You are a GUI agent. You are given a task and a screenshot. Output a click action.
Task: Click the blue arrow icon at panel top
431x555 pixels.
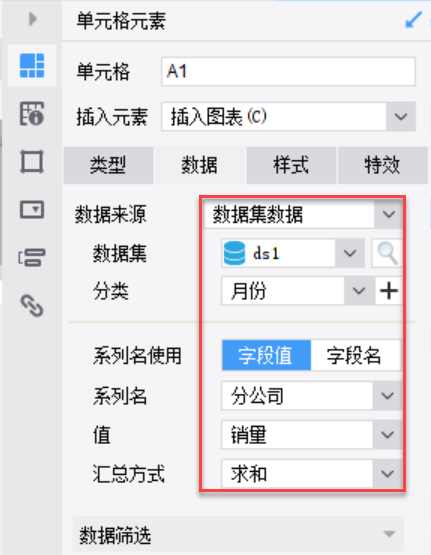[413, 20]
